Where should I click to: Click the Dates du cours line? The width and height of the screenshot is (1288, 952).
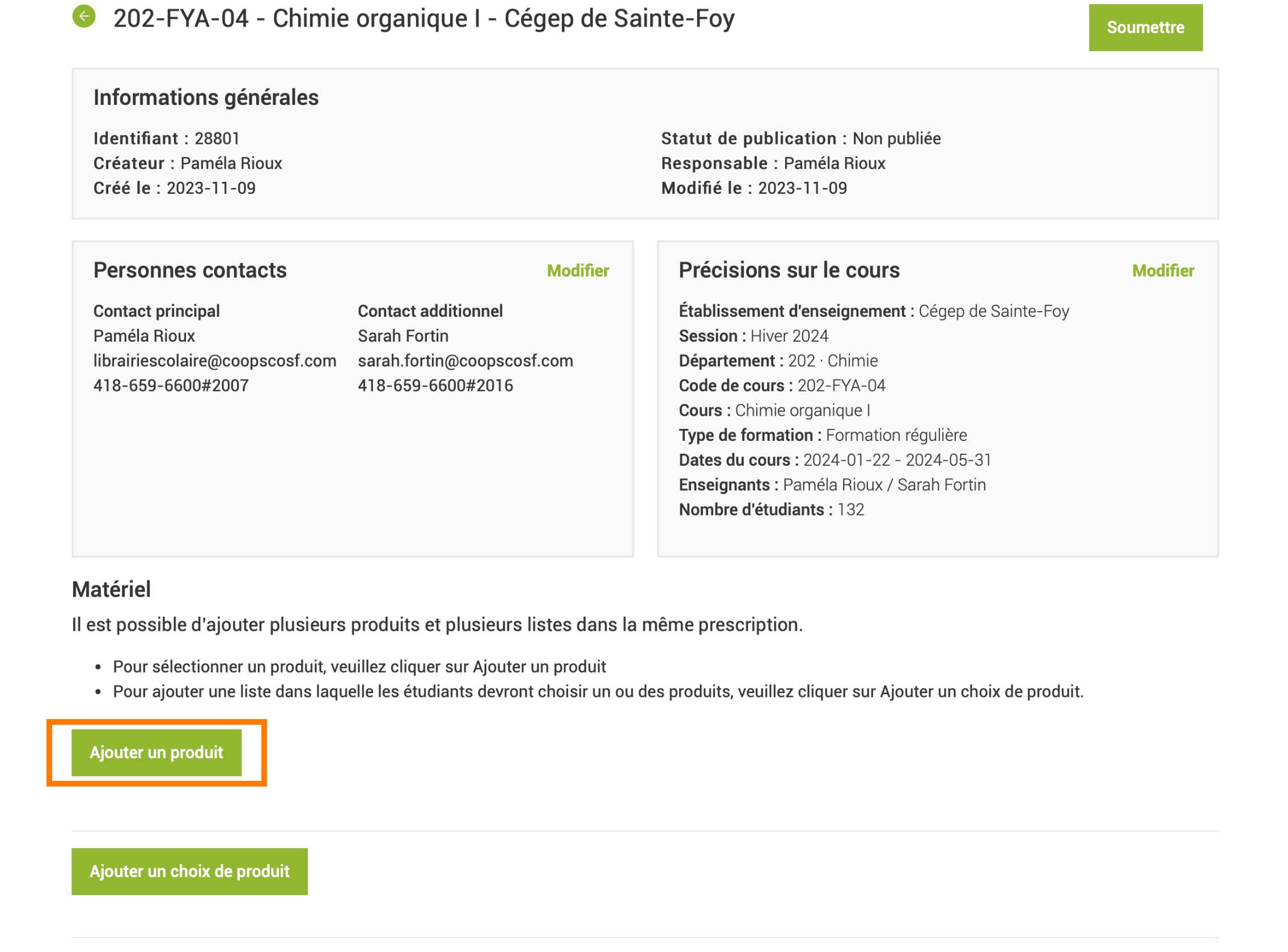pos(835,460)
